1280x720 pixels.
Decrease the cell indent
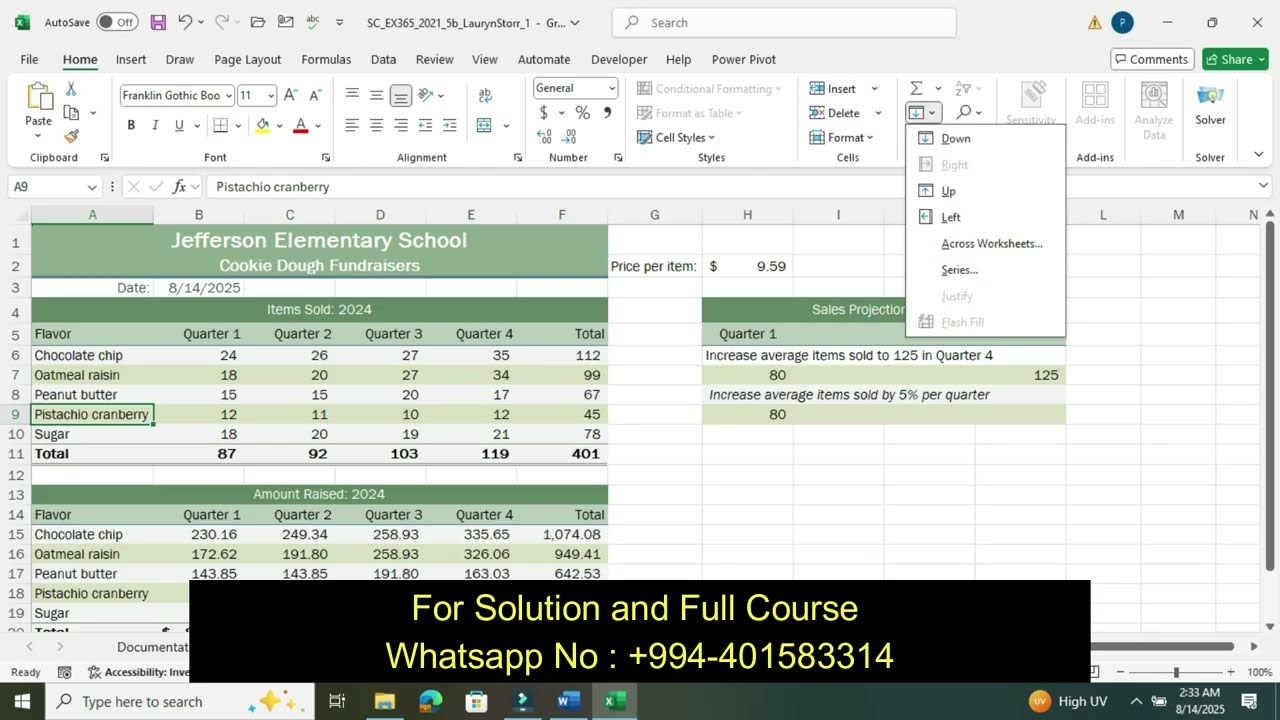(426, 126)
